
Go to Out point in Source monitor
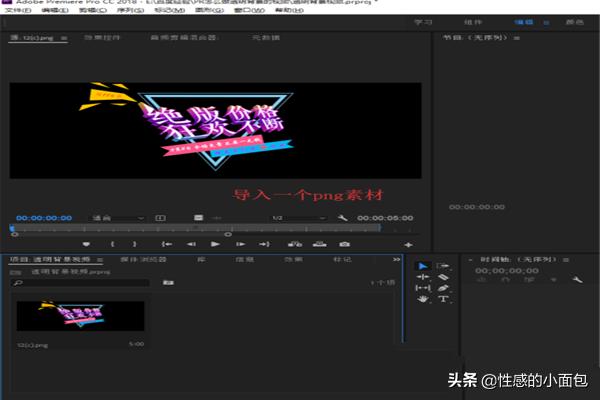(x=264, y=244)
